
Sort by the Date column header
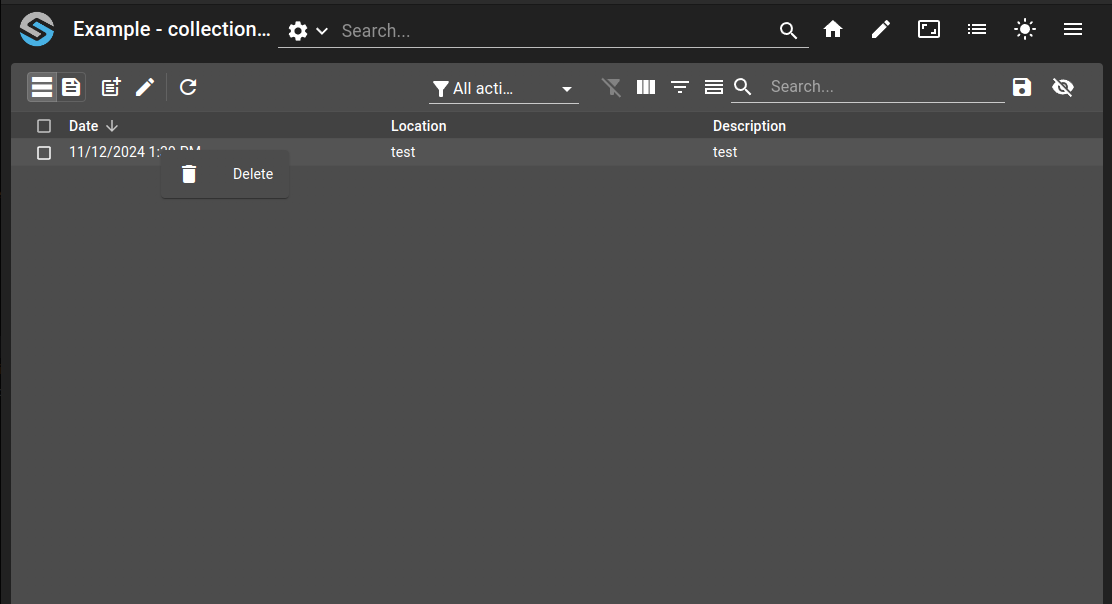click(84, 126)
